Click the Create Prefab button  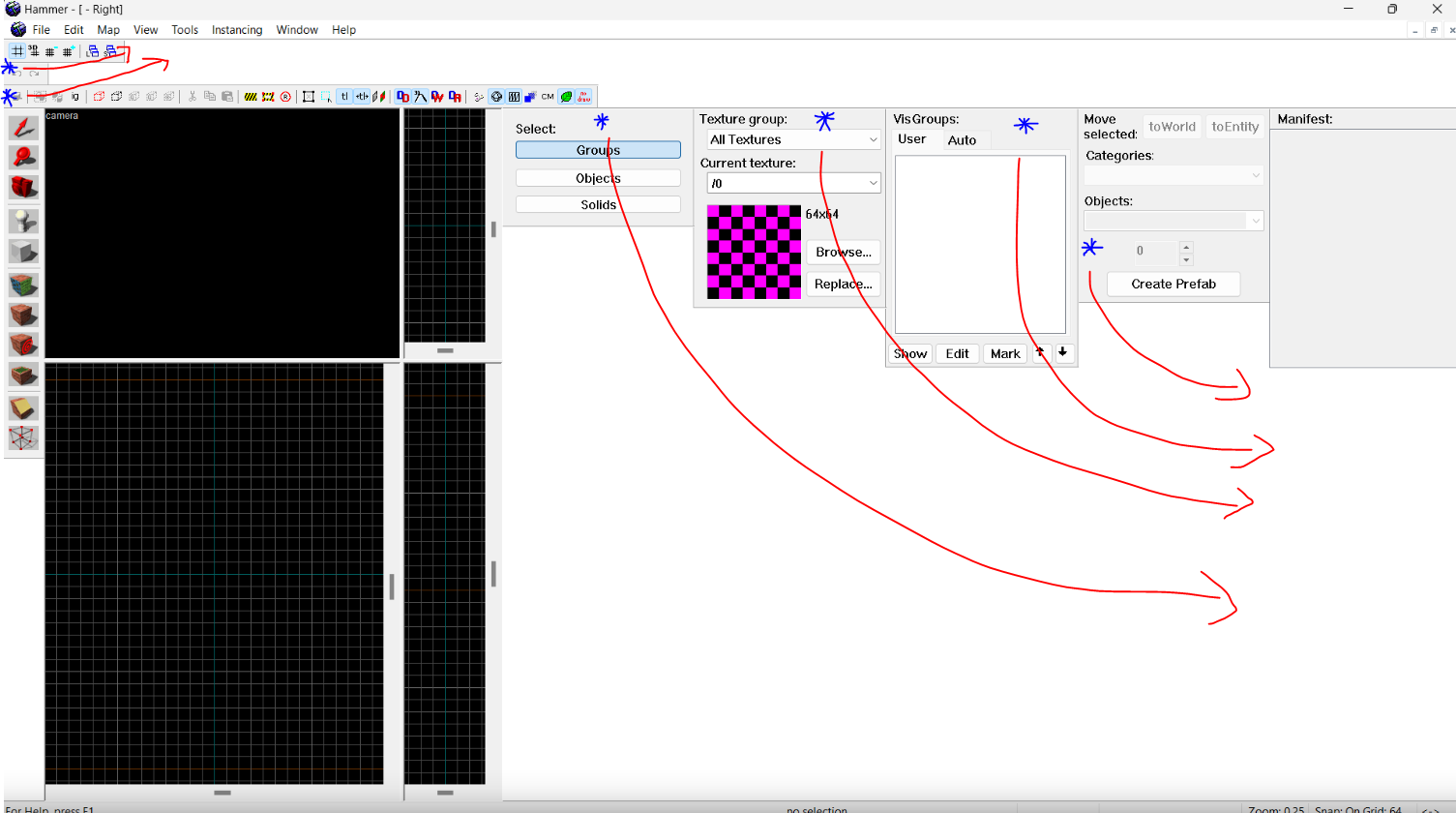click(x=1174, y=284)
